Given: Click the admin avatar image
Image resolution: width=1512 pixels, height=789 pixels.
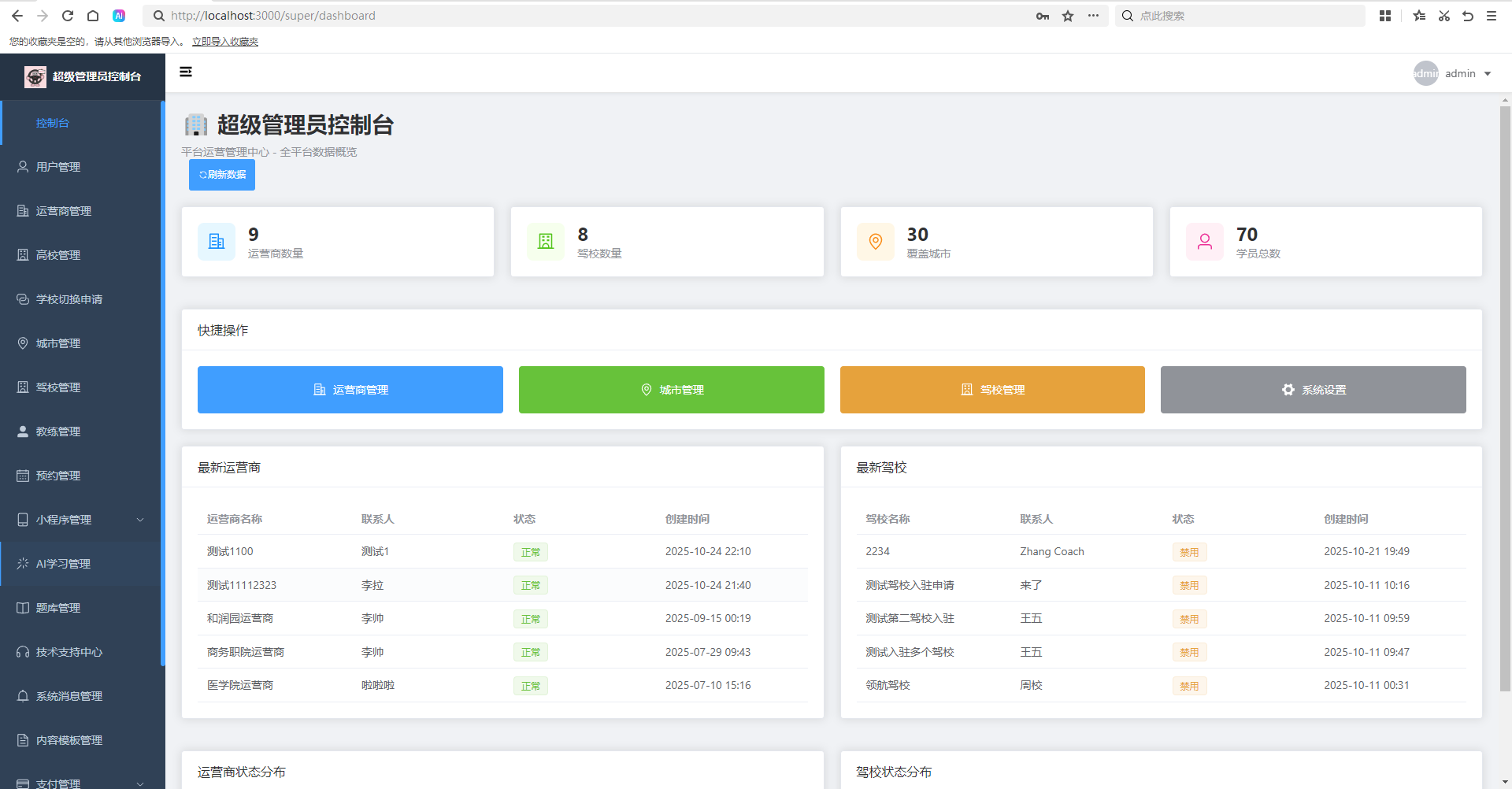Looking at the screenshot, I should click(x=1425, y=73).
